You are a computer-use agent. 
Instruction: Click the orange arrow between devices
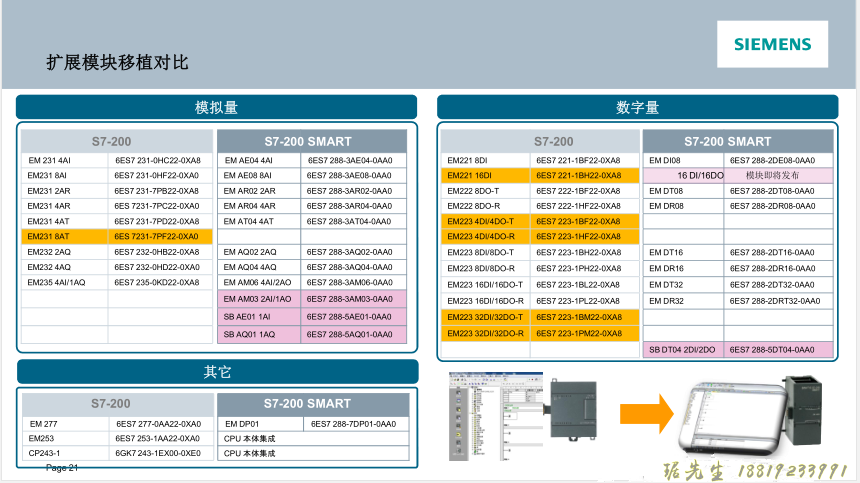click(647, 414)
